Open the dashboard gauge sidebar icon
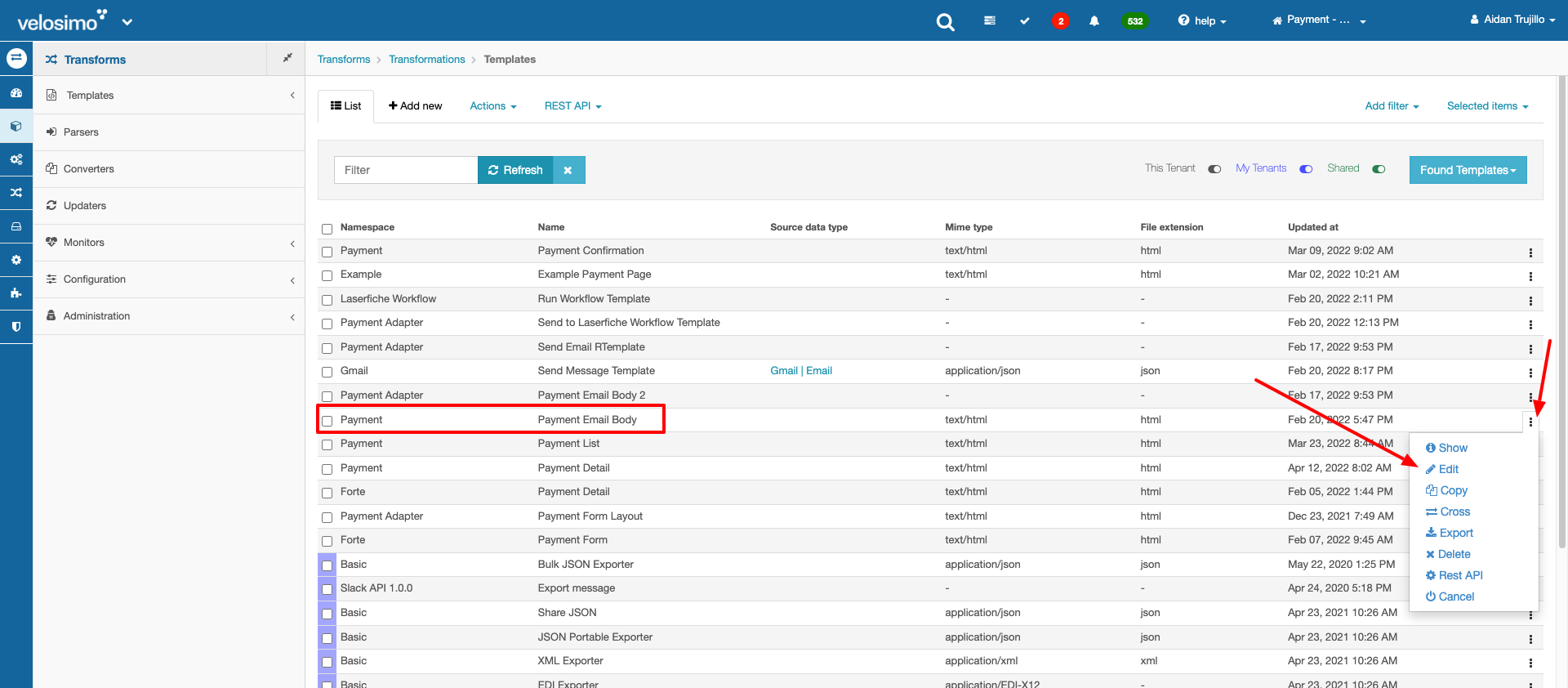Screen dimensions: 1568x688 pyautogui.click(x=16, y=93)
